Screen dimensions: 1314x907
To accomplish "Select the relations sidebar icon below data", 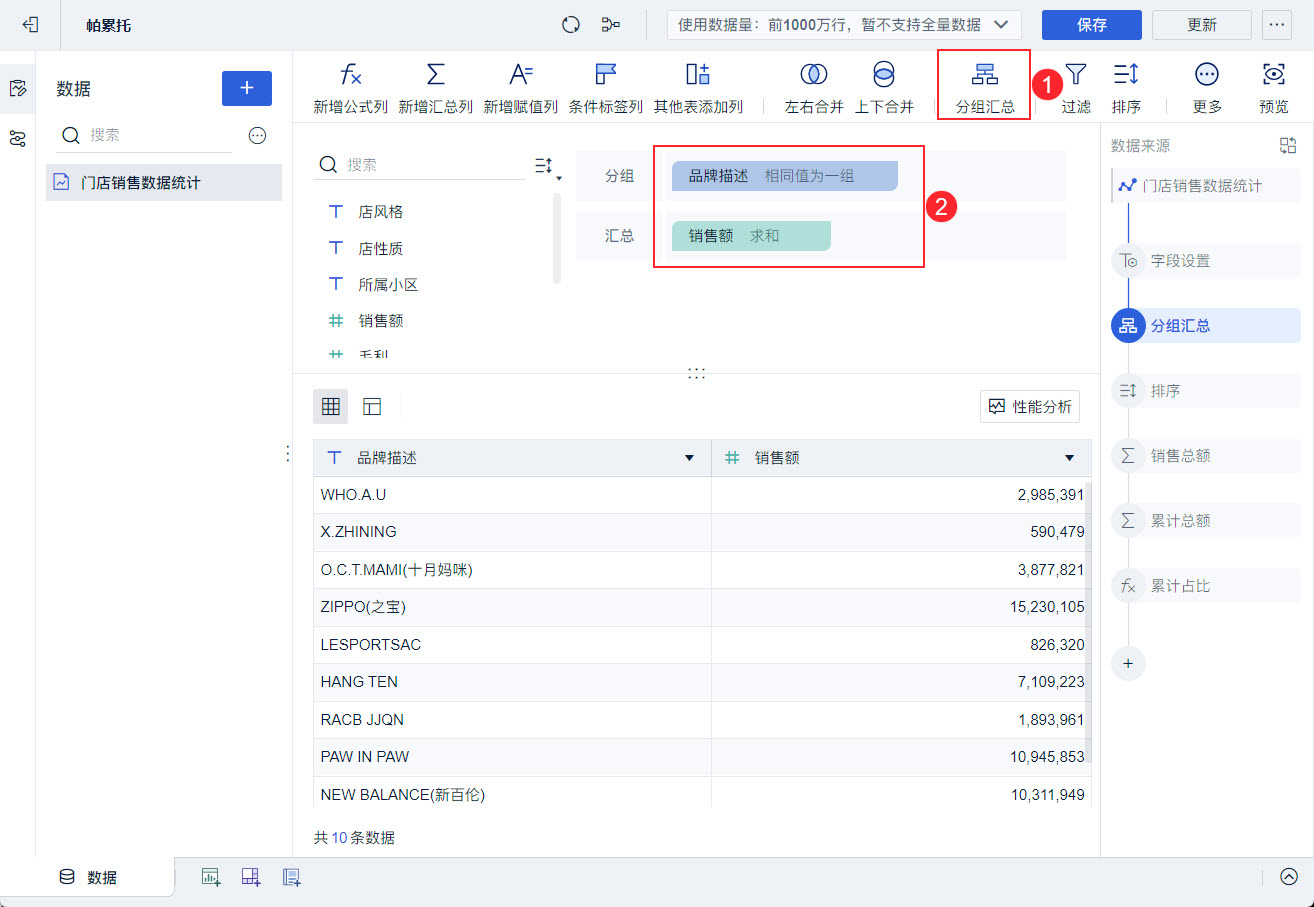I will coord(17,139).
